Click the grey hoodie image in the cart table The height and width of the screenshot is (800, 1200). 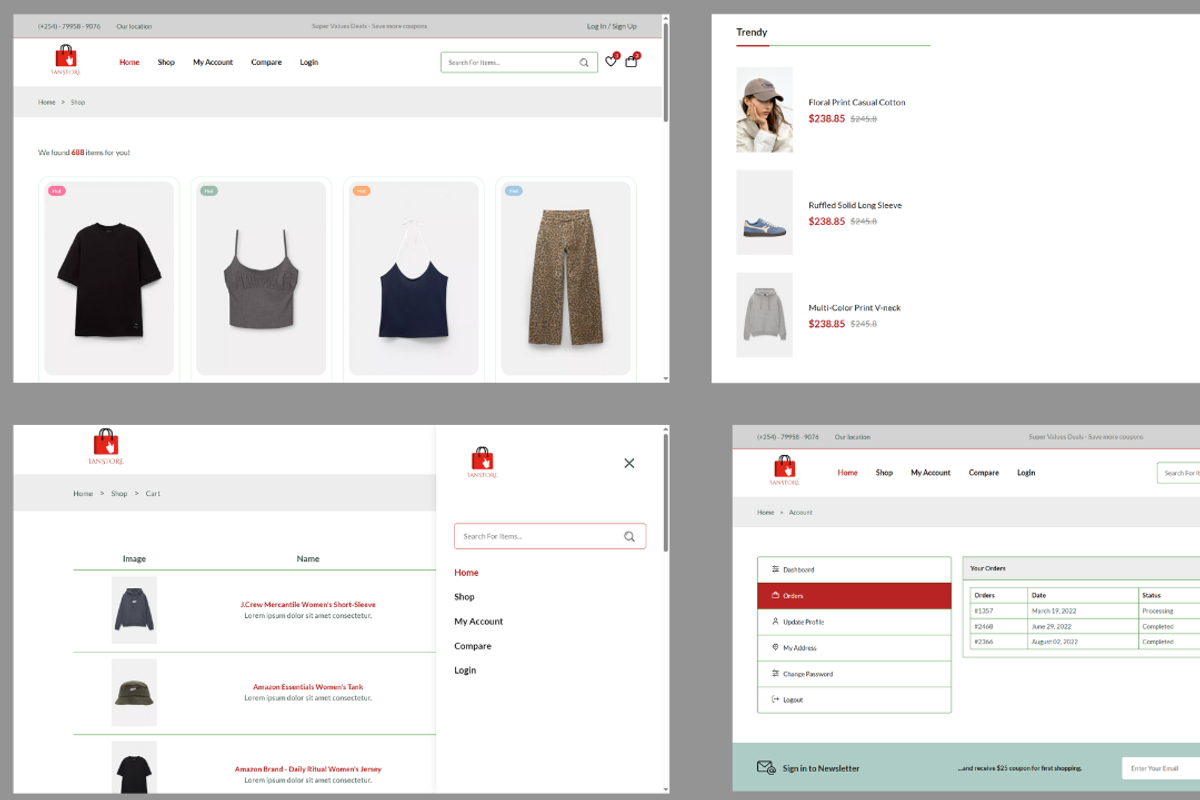134,609
